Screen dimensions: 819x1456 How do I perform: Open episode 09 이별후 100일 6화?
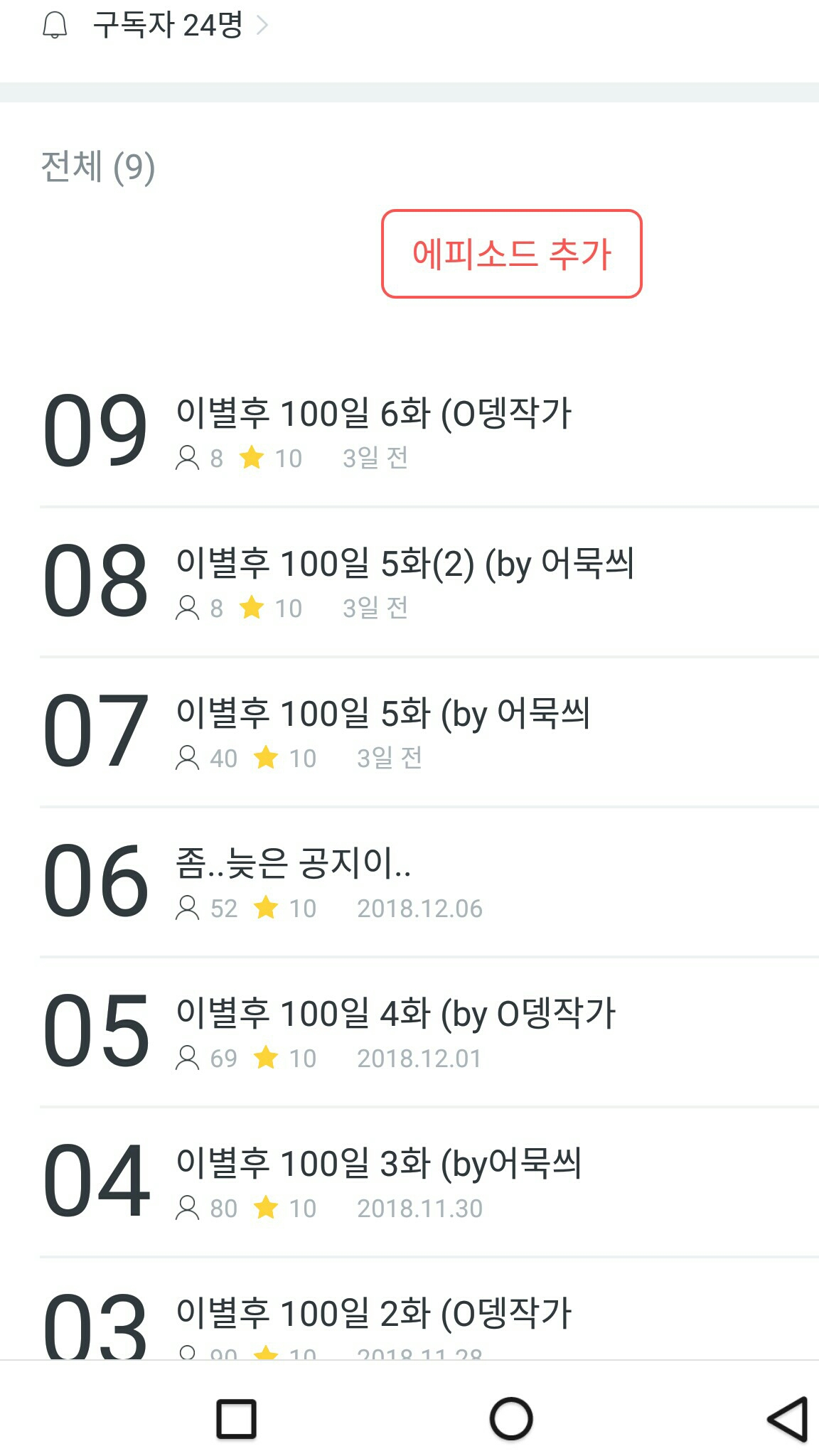pos(373,413)
